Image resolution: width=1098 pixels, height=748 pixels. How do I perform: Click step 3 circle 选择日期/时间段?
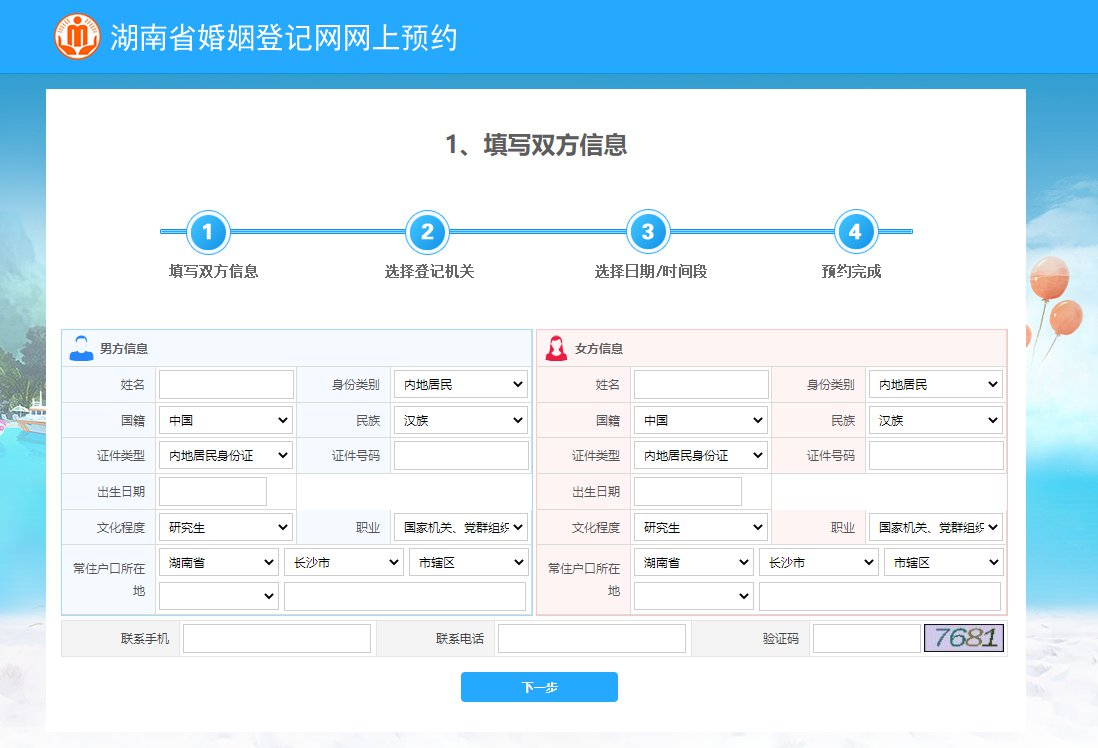click(x=647, y=233)
